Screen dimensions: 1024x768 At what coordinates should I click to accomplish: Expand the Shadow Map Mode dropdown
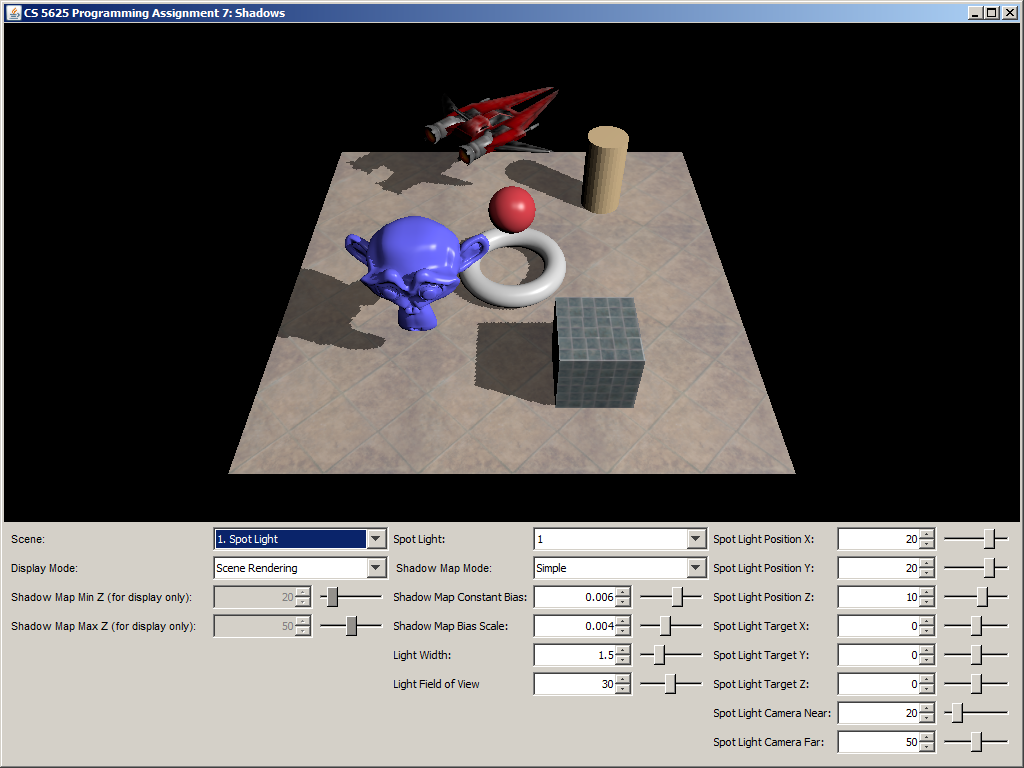[x=696, y=568]
